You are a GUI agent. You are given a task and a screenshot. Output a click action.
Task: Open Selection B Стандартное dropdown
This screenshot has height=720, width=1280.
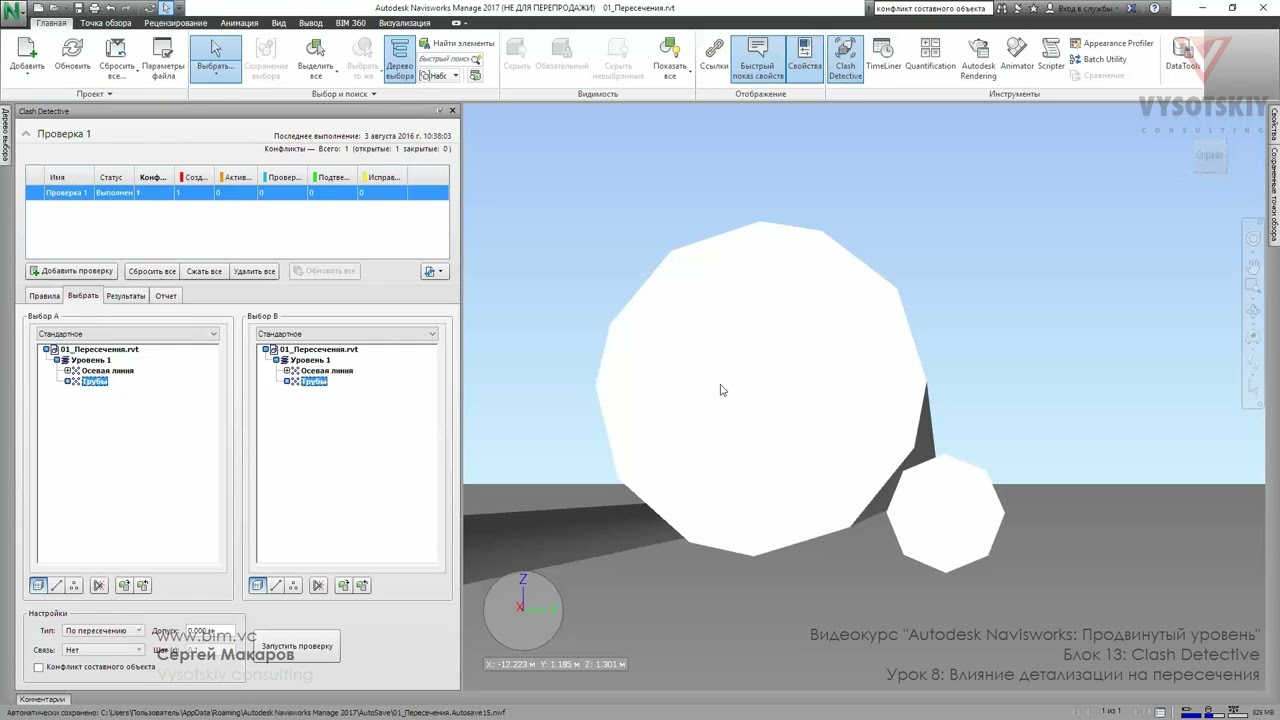347,334
